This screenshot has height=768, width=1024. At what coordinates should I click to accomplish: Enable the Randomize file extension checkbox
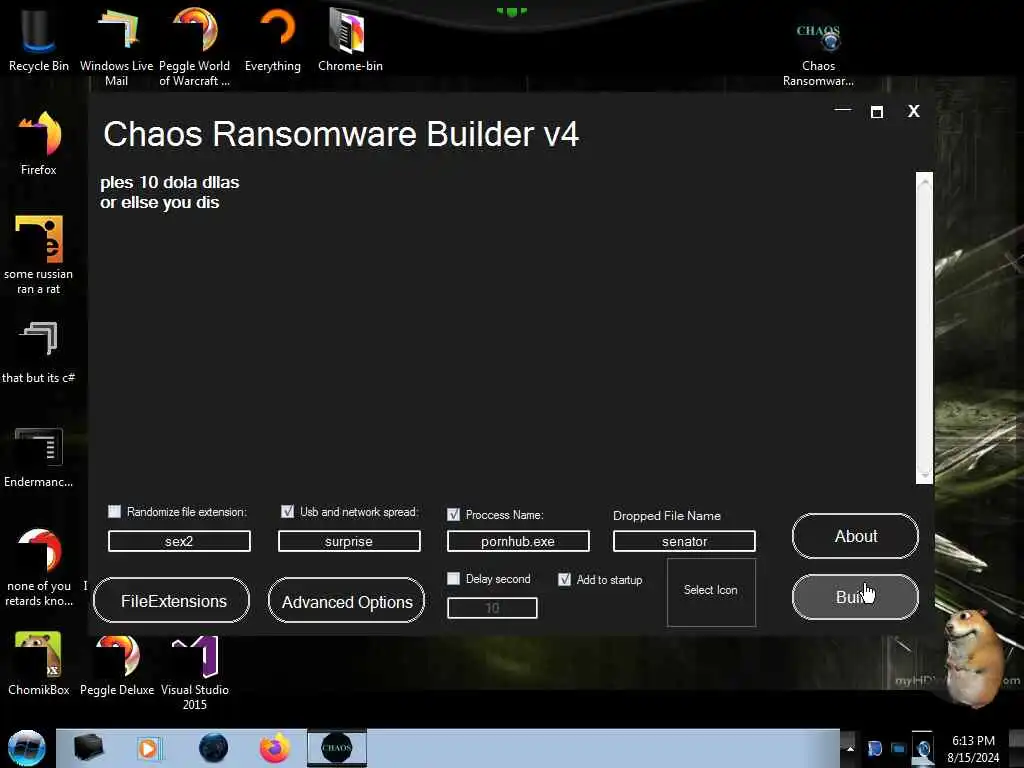coord(114,511)
